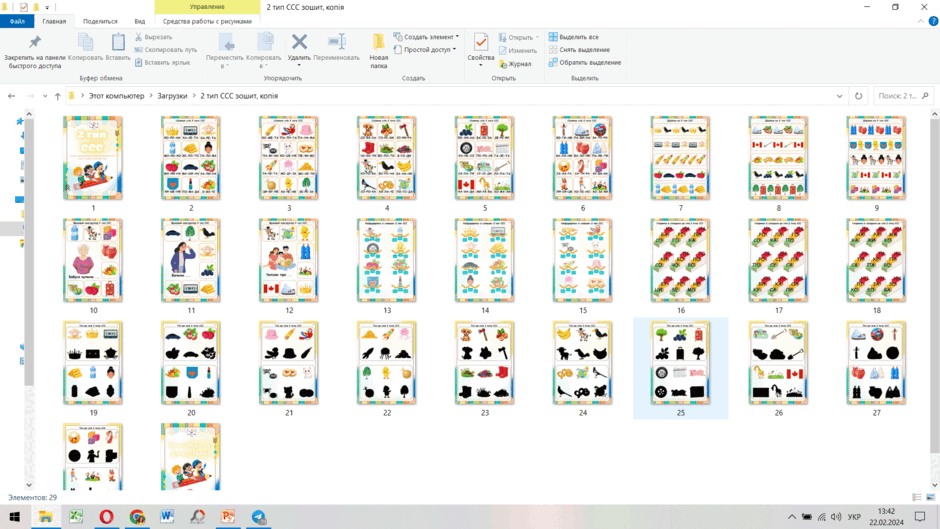This screenshot has width=940, height=529.
Task: Open Word from taskbar
Action: (x=167, y=517)
